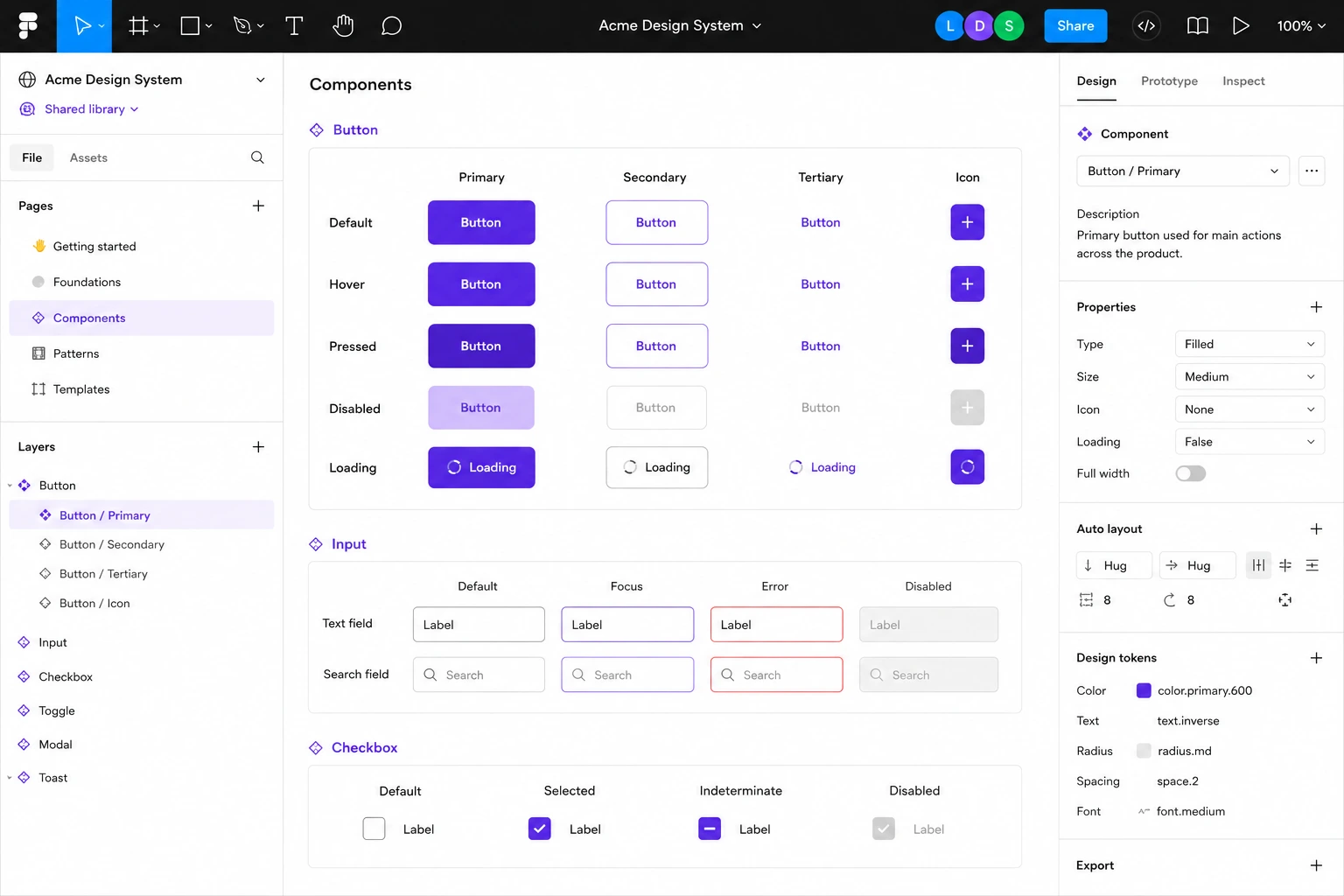
Task: Switch to the Prototype tab
Action: click(1169, 81)
